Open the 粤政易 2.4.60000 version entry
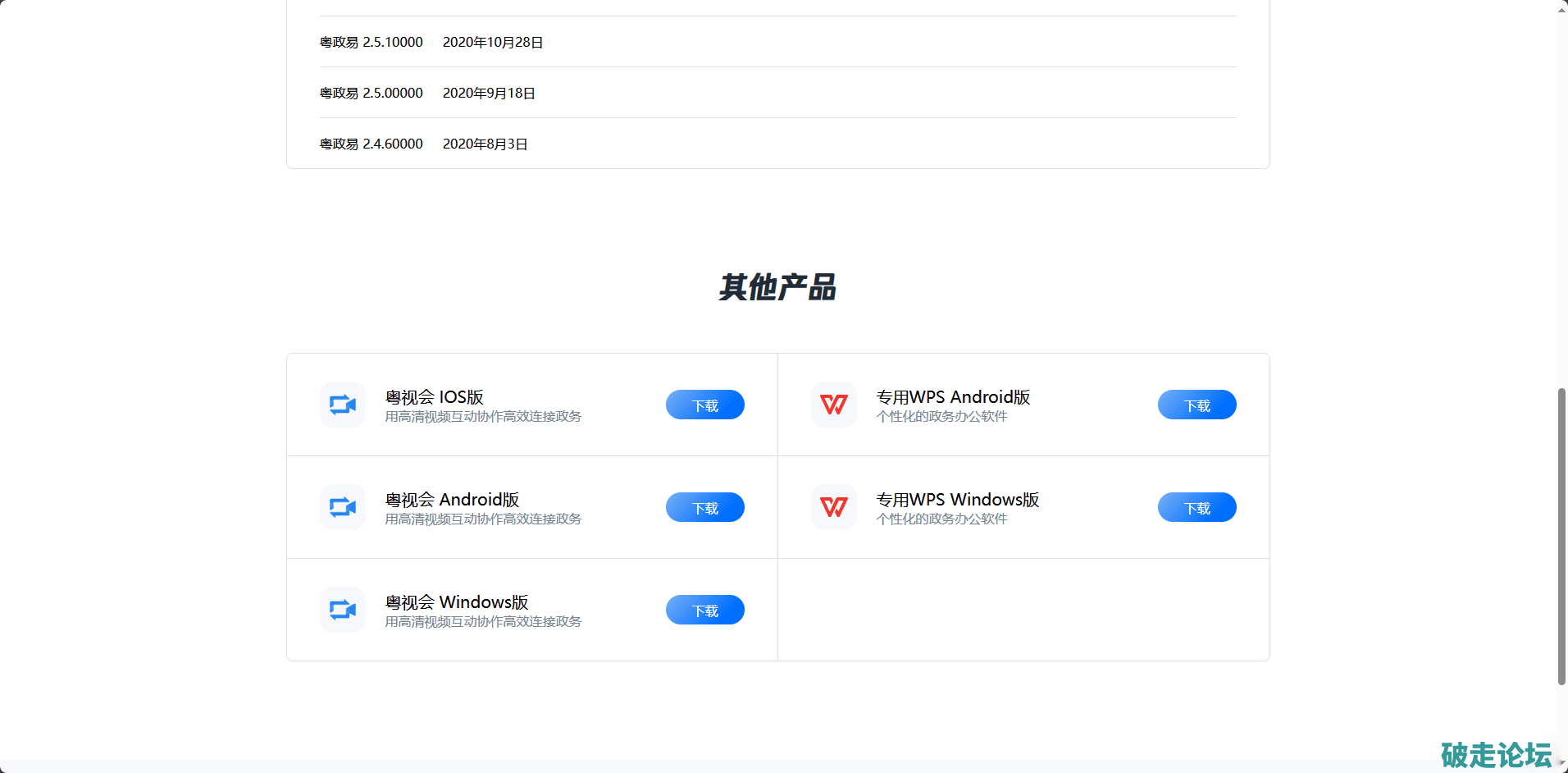Screen dimensions: 1568x773 [371, 144]
